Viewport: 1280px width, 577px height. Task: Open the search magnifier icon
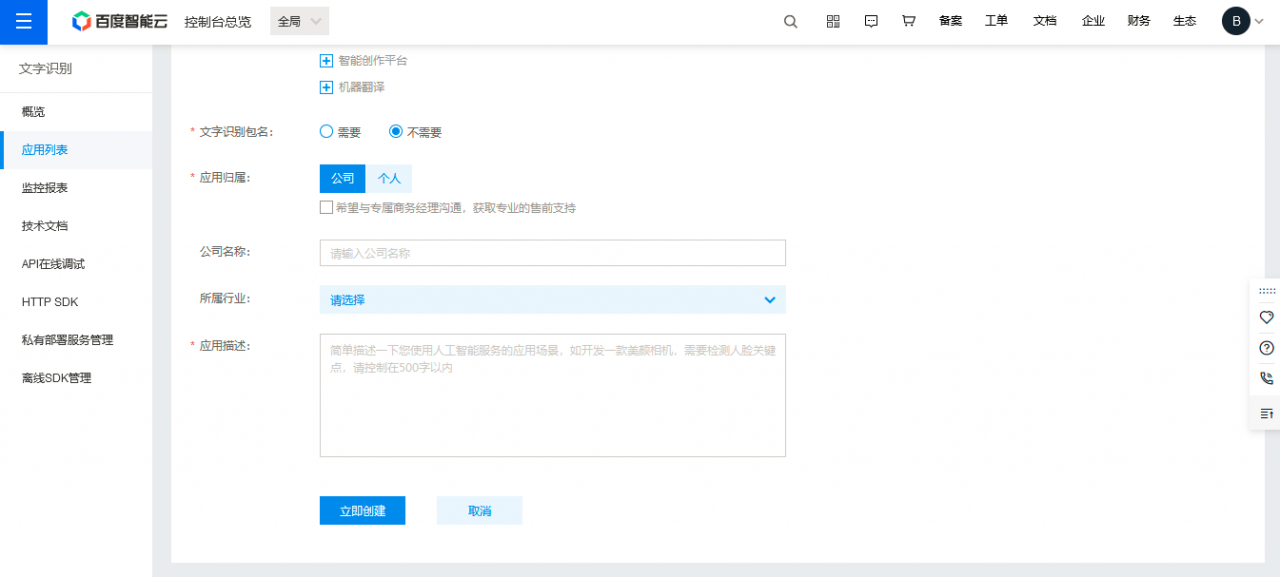tap(790, 20)
